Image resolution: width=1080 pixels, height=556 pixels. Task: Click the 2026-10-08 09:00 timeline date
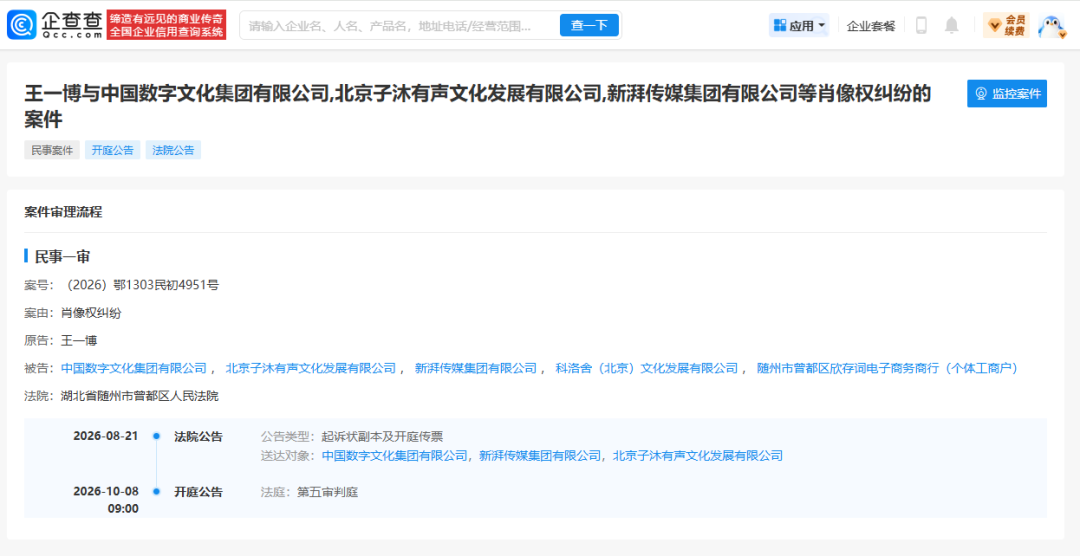click(105, 500)
